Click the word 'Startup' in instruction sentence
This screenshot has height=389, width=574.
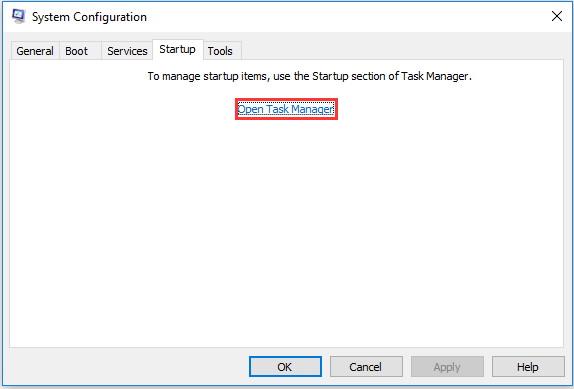tap(330, 76)
